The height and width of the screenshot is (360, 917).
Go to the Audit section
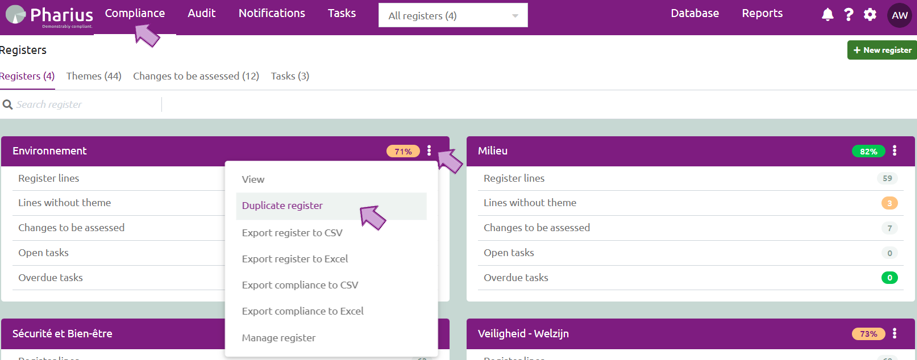[x=202, y=13]
